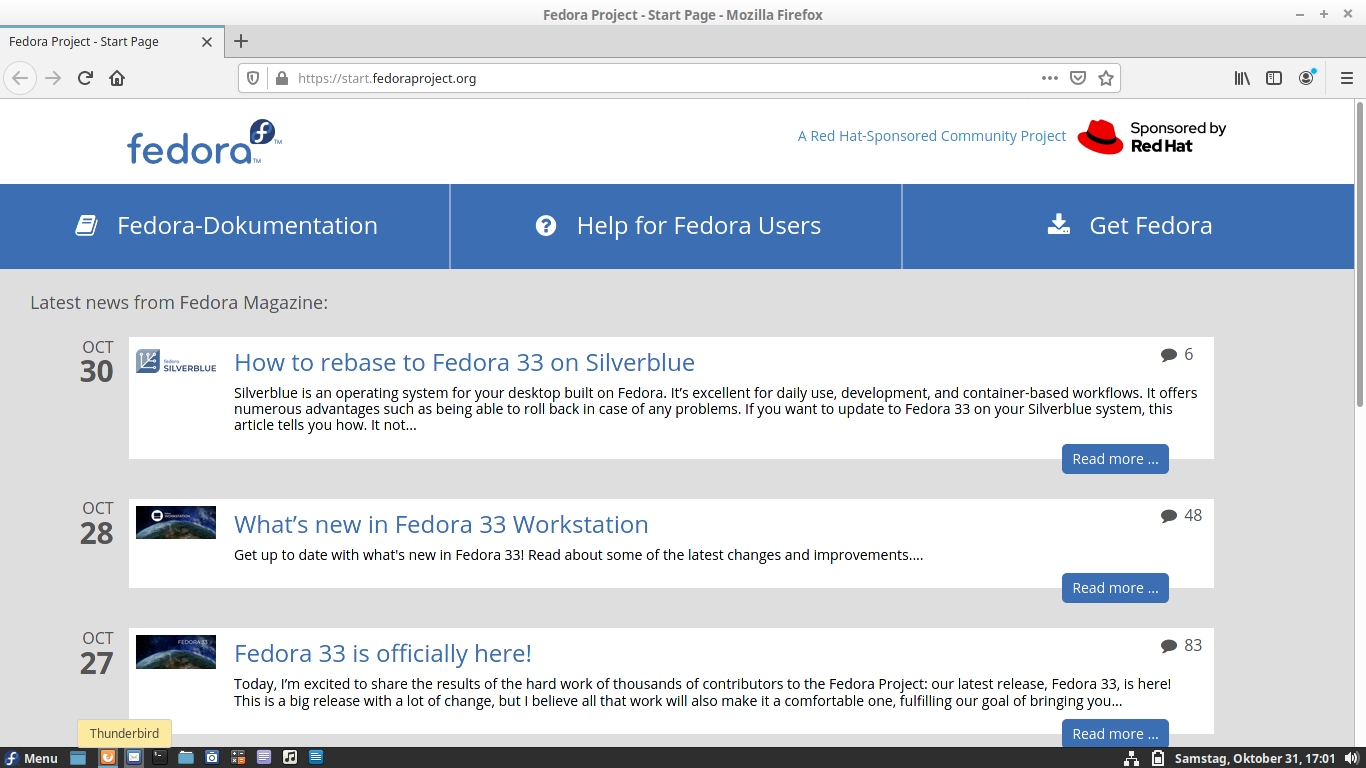
Task: Click the page vertical scrollbar
Action: [1360, 254]
